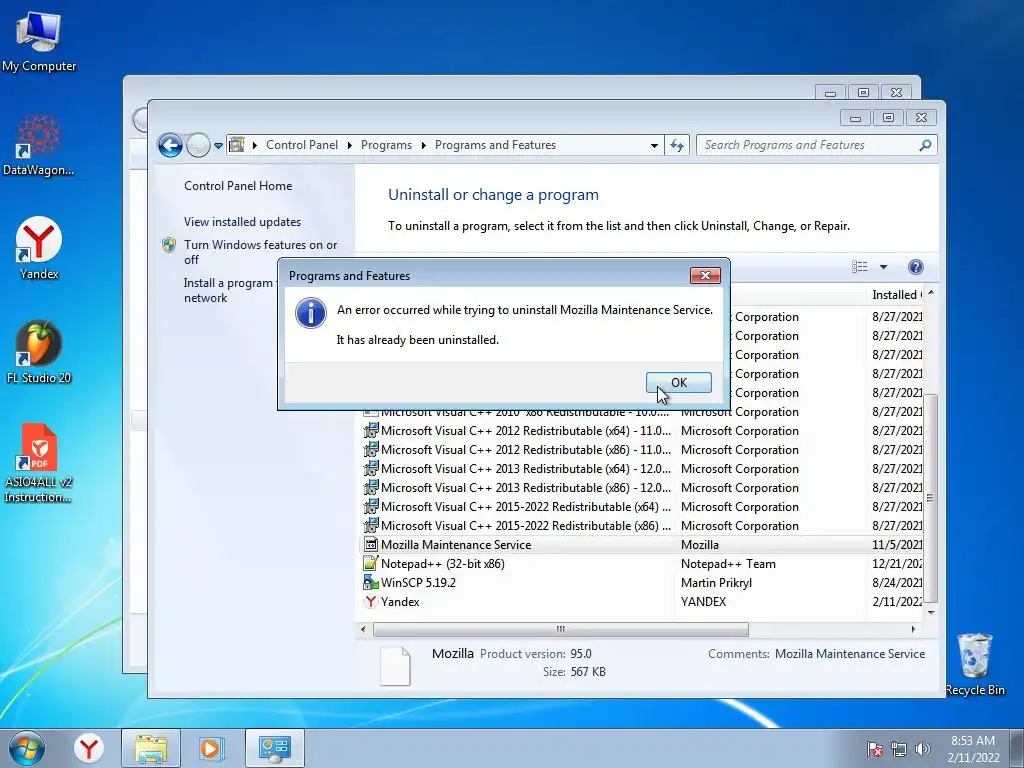Select the Yandex entry in the program list
Screen dimensions: 1024x768
[x=642, y=601]
